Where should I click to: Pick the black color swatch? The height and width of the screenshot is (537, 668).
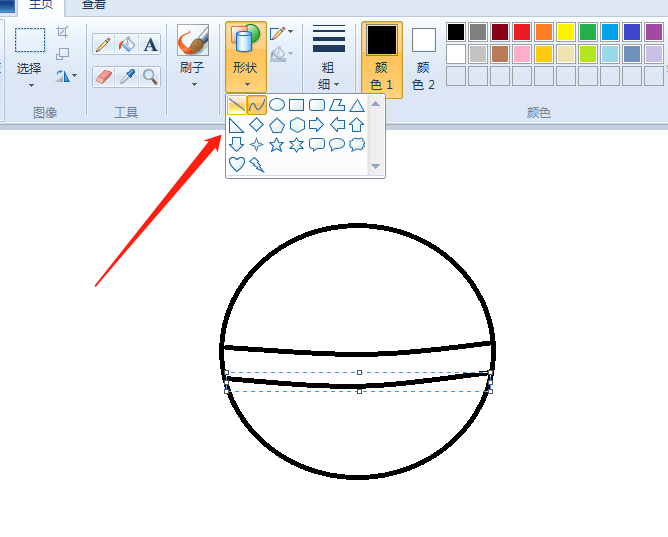tap(456, 32)
